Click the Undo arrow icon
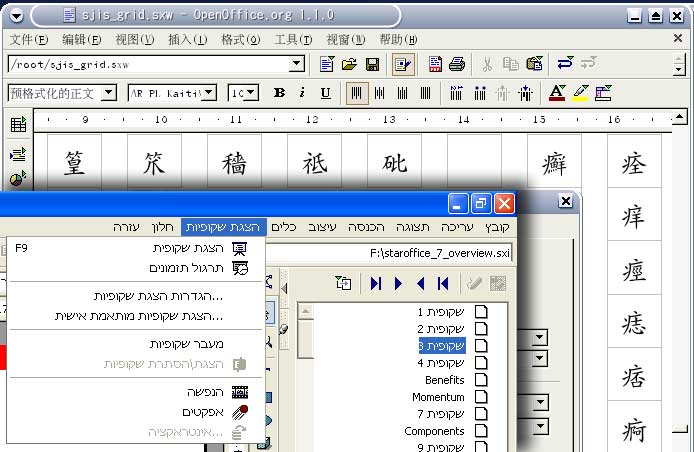 tap(566, 64)
